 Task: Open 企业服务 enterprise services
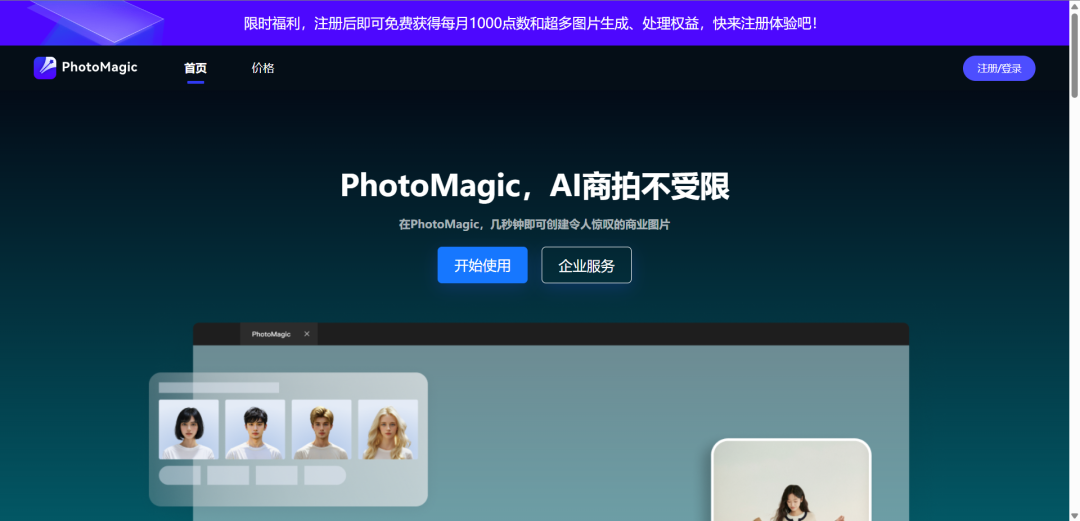tap(586, 265)
